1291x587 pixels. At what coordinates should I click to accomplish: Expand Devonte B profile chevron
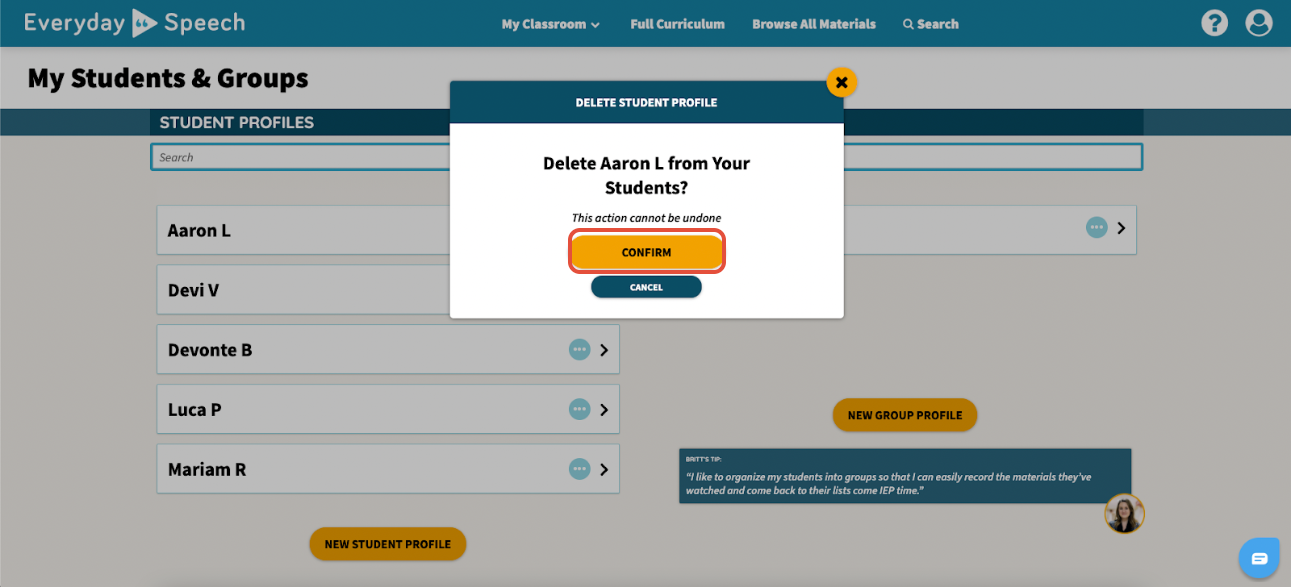point(604,350)
